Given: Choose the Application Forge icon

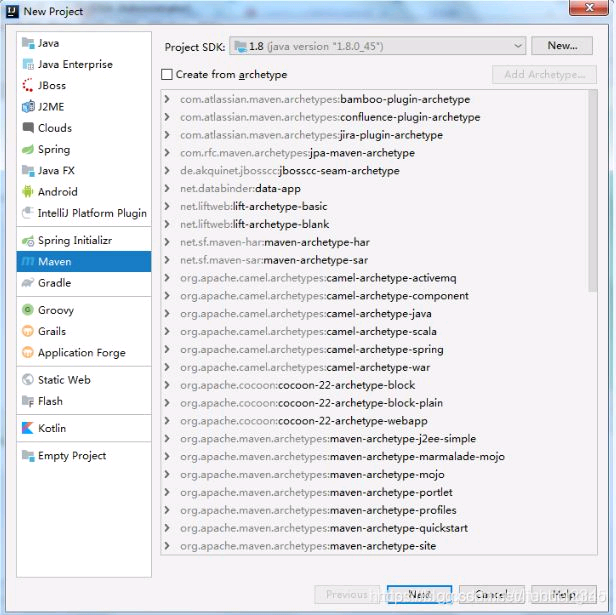Looking at the screenshot, I should point(28,352).
